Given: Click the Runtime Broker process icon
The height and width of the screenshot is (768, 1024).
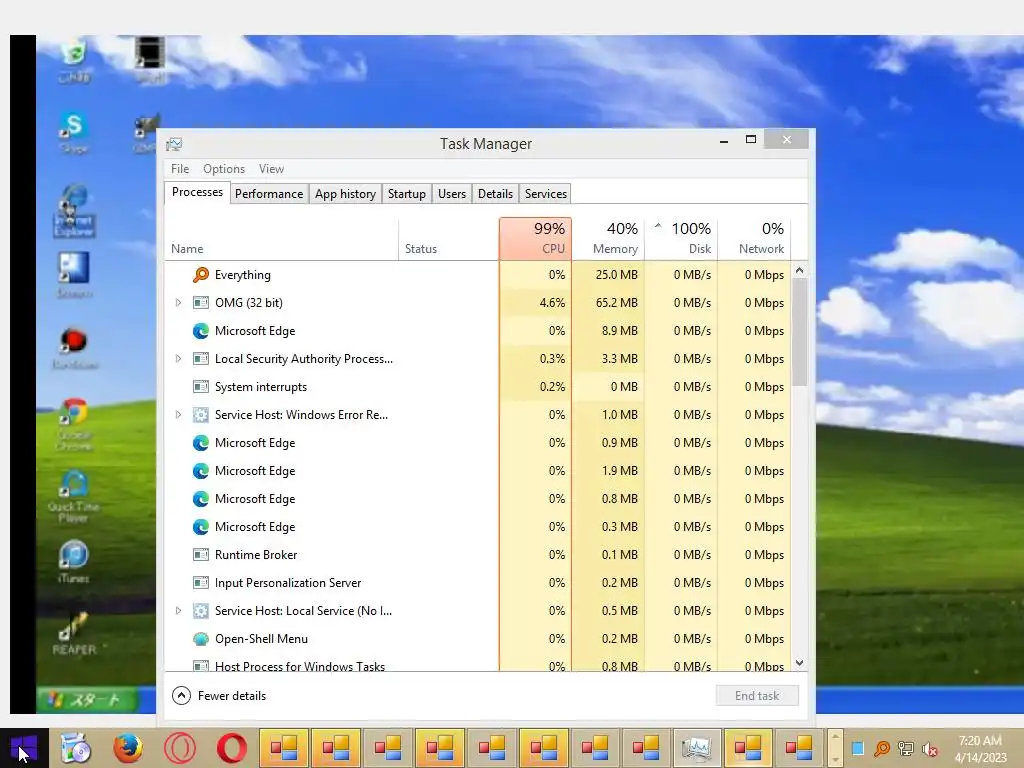Looking at the screenshot, I should [x=200, y=555].
